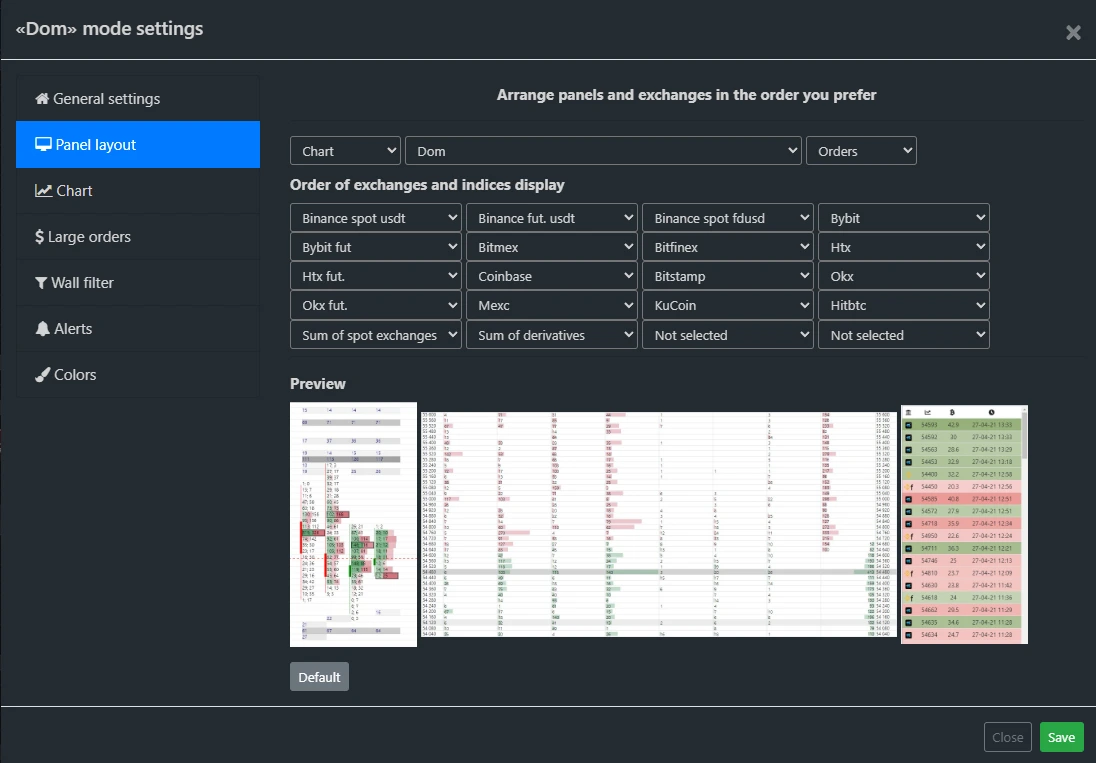Open the Sum of derivatives dropdown
1096x763 pixels.
pyautogui.click(x=551, y=334)
